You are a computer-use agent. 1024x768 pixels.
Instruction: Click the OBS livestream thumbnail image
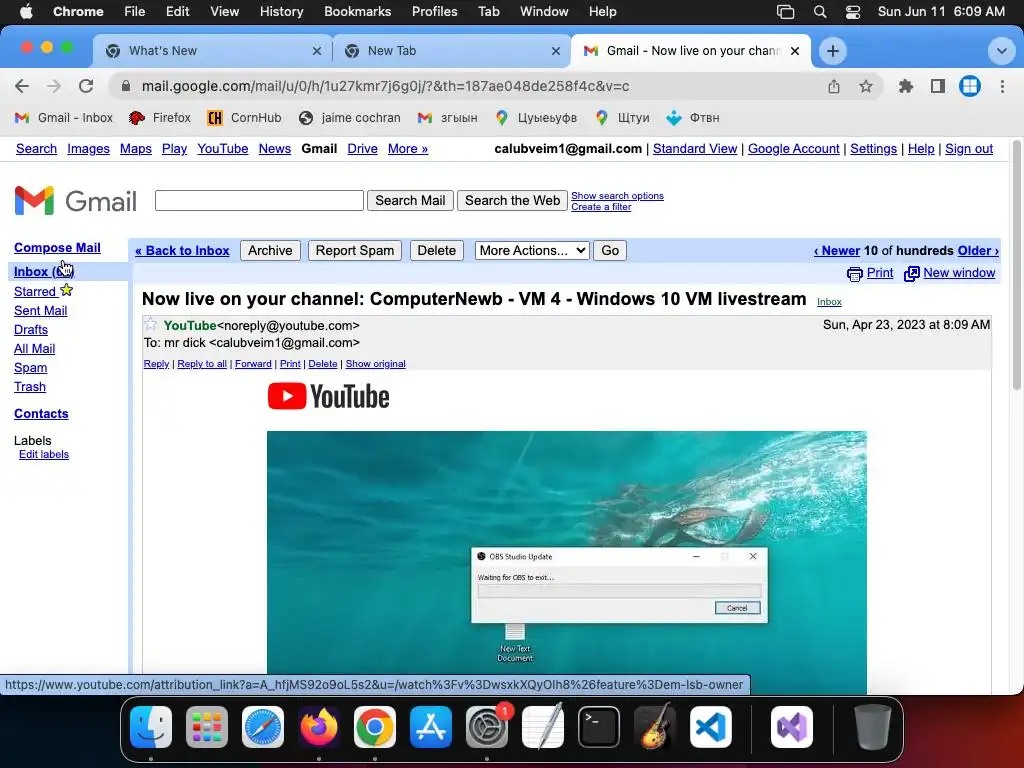[x=567, y=562]
